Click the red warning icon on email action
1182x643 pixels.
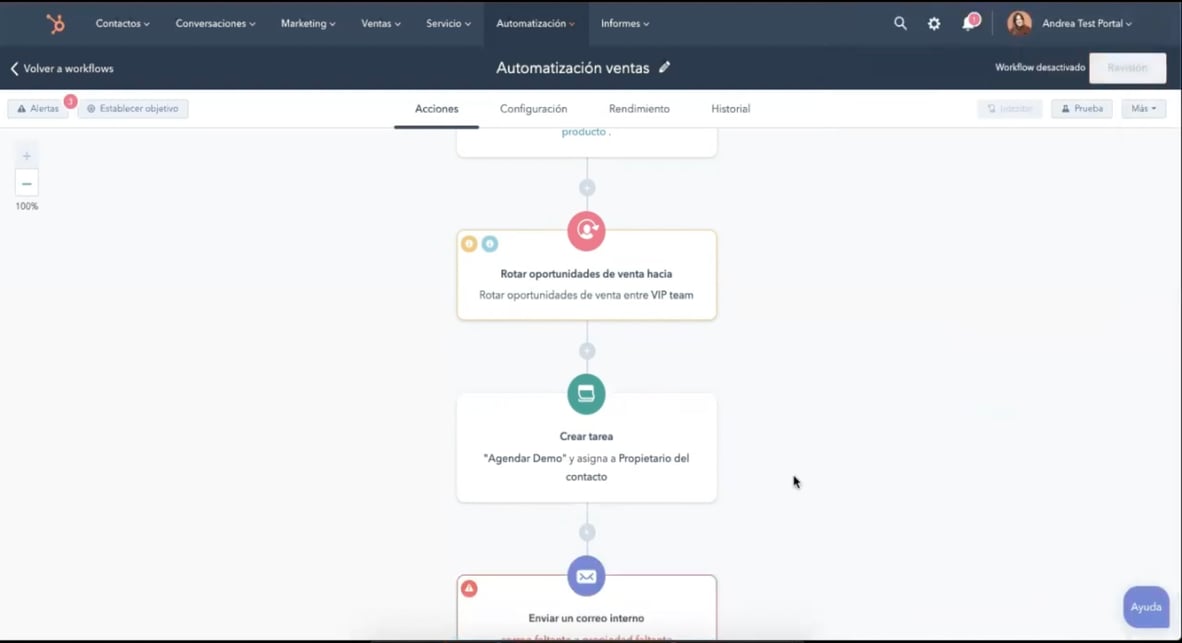469,589
